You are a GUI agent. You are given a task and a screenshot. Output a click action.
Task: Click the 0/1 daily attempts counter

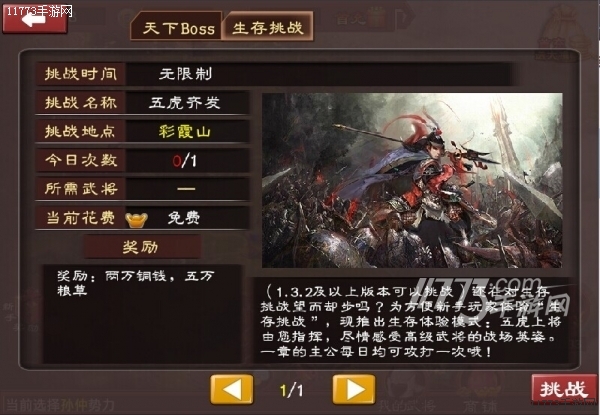coord(185,161)
